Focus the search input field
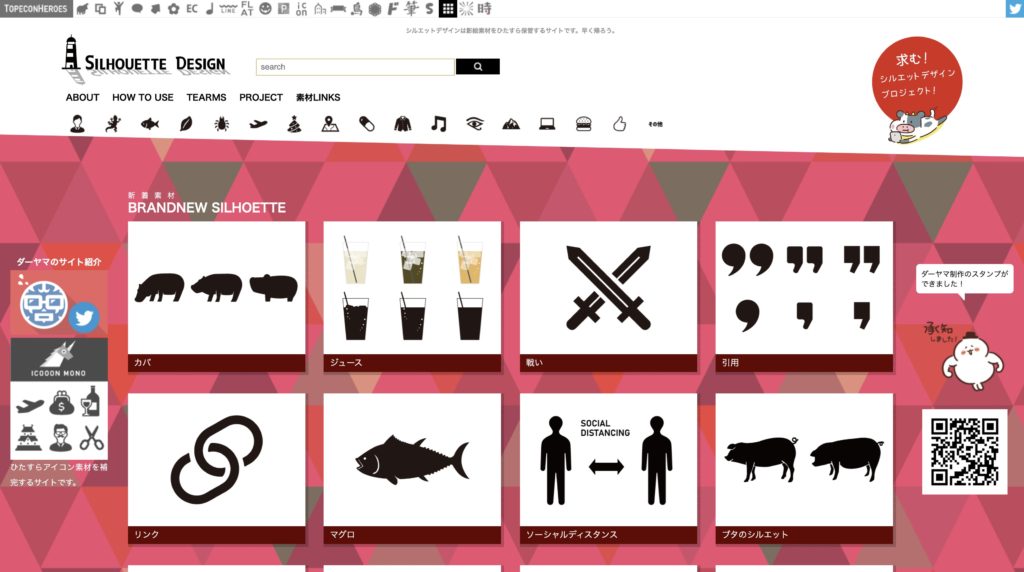Image resolution: width=1024 pixels, height=572 pixels. pos(355,67)
